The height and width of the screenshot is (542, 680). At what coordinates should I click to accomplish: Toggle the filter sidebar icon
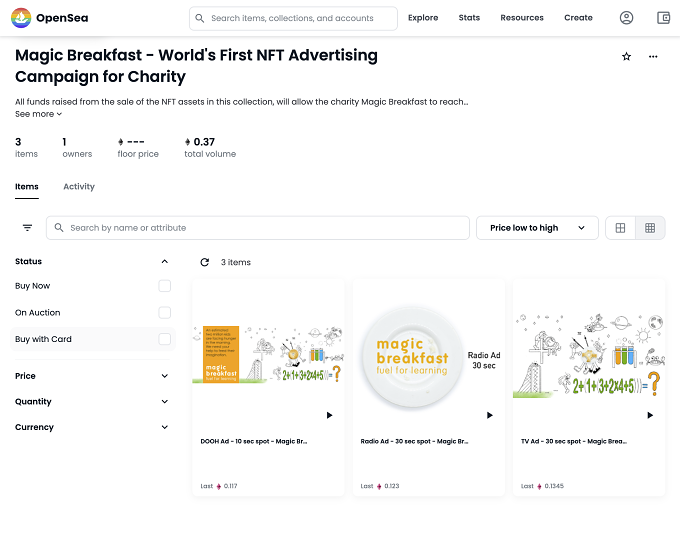coord(27,228)
